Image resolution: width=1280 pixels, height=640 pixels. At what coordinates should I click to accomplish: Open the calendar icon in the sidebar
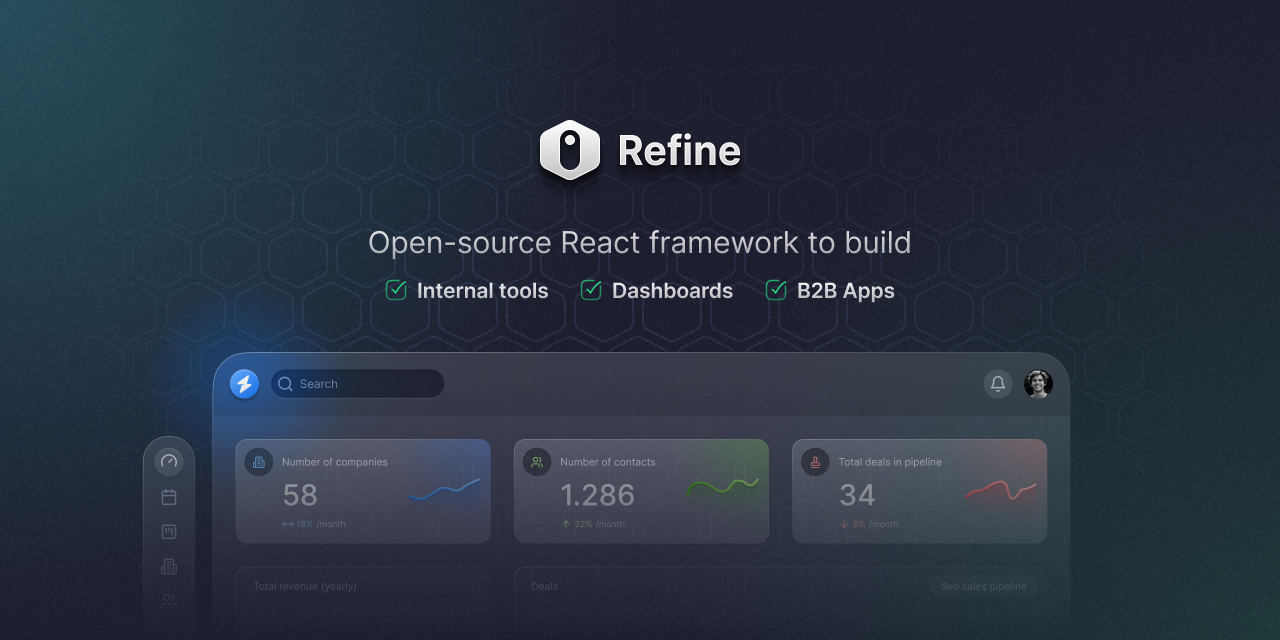pyautogui.click(x=168, y=496)
